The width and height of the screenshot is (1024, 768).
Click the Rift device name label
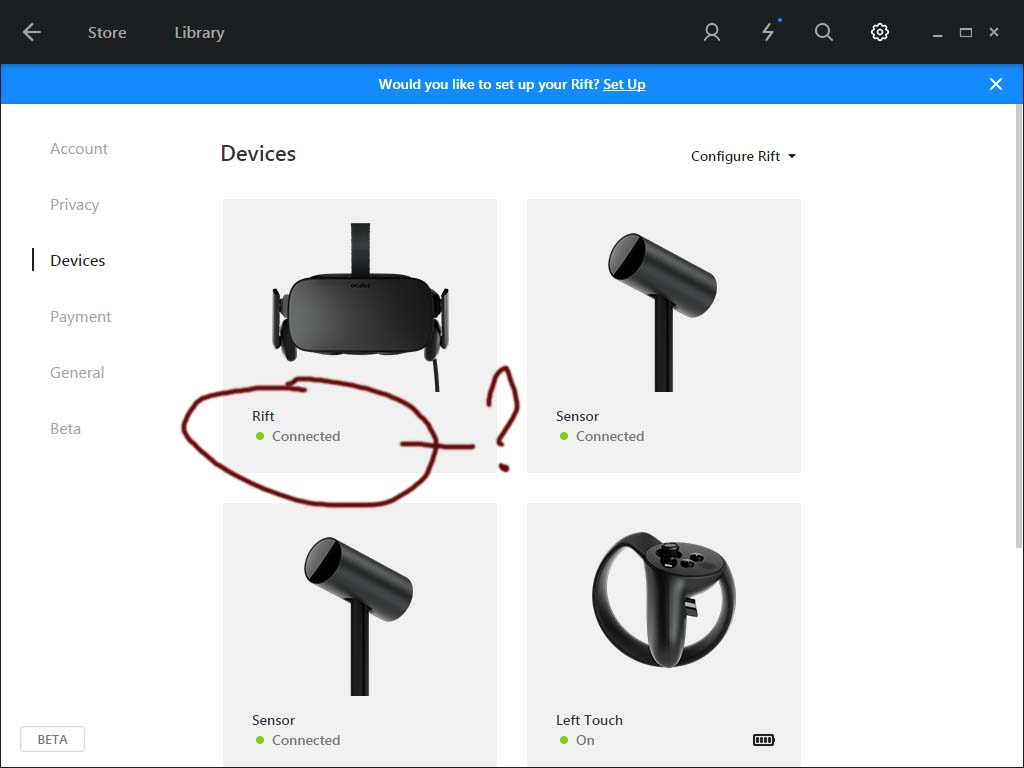[263, 416]
